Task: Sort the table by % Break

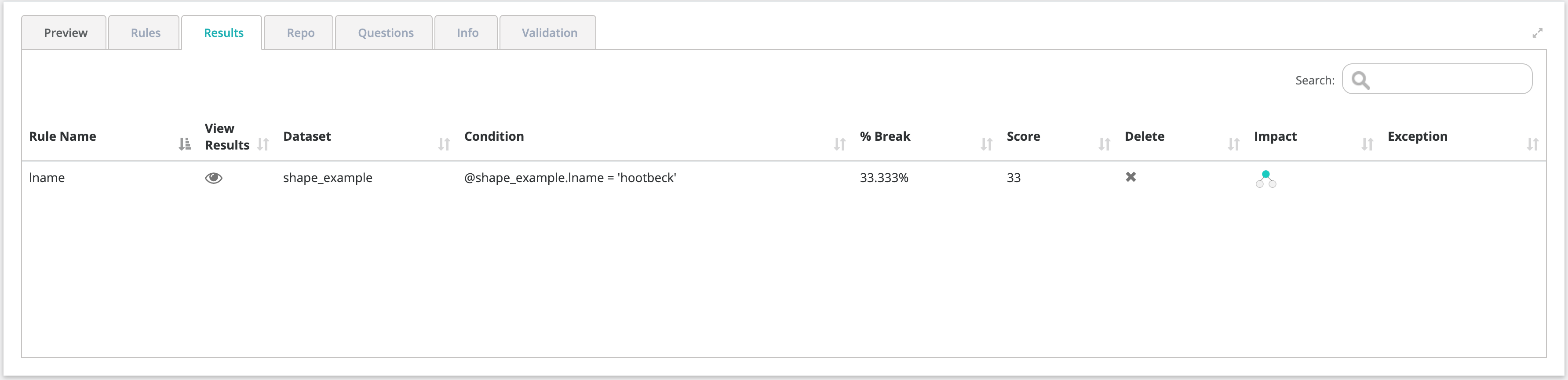Action: click(x=987, y=144)
